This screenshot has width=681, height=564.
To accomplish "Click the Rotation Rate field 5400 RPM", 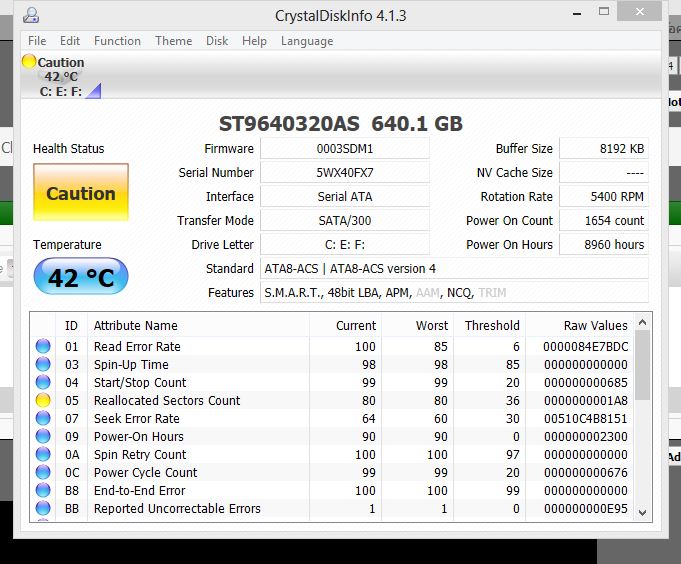I will click(x=604, y=196).
